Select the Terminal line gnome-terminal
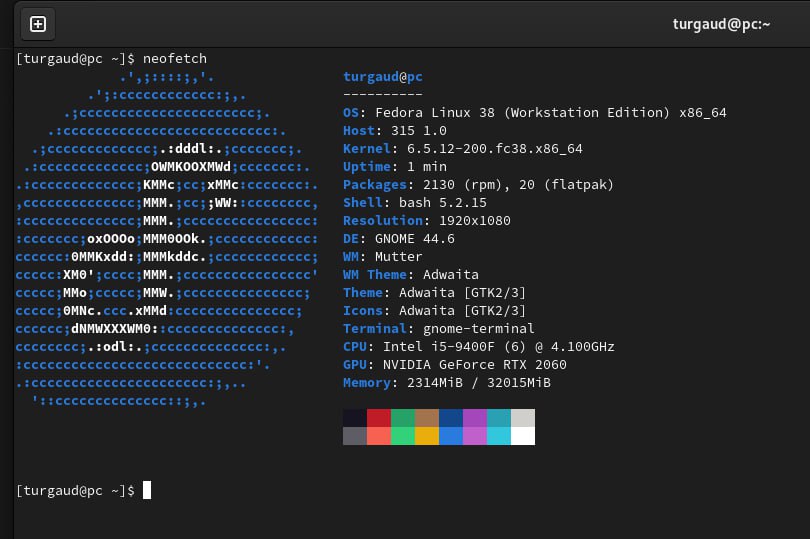810x539 pixels. (x=439, y=329)
